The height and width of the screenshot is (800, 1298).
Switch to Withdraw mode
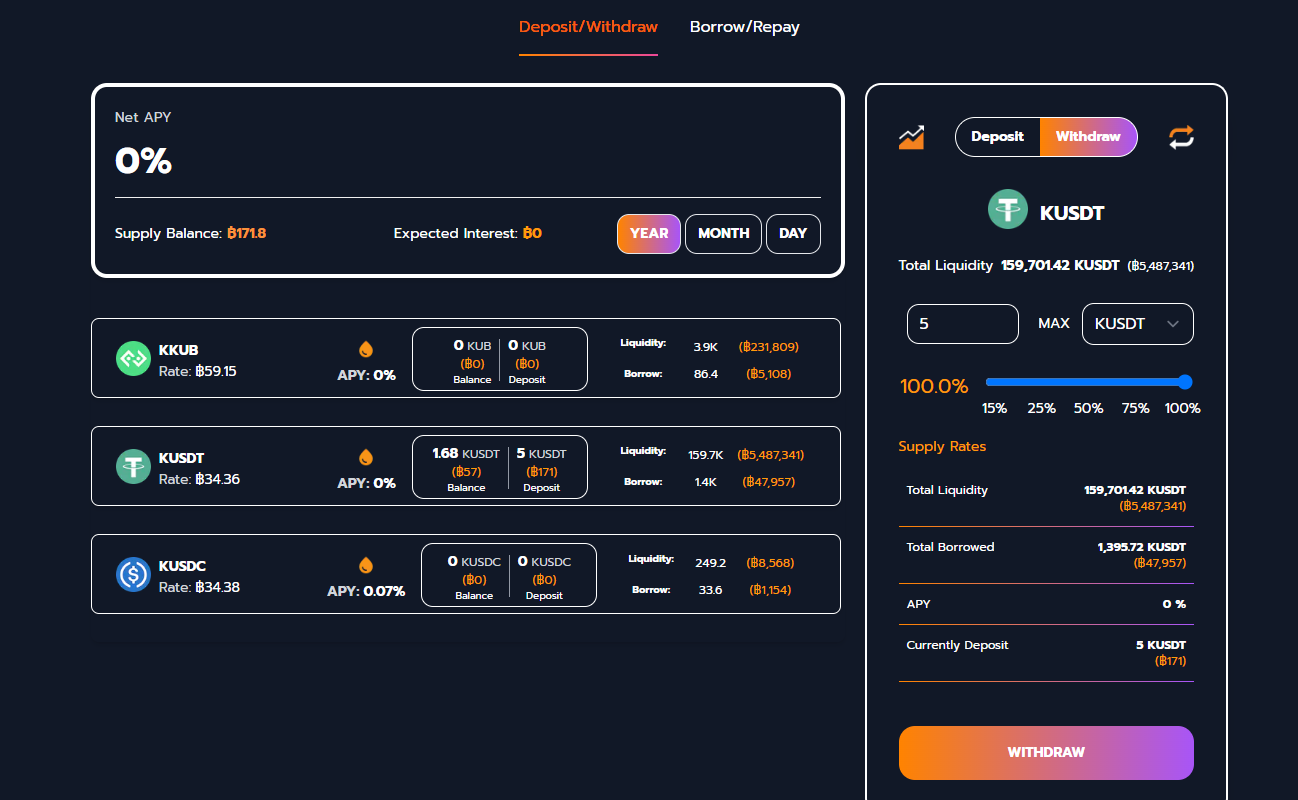point(1088,137)
